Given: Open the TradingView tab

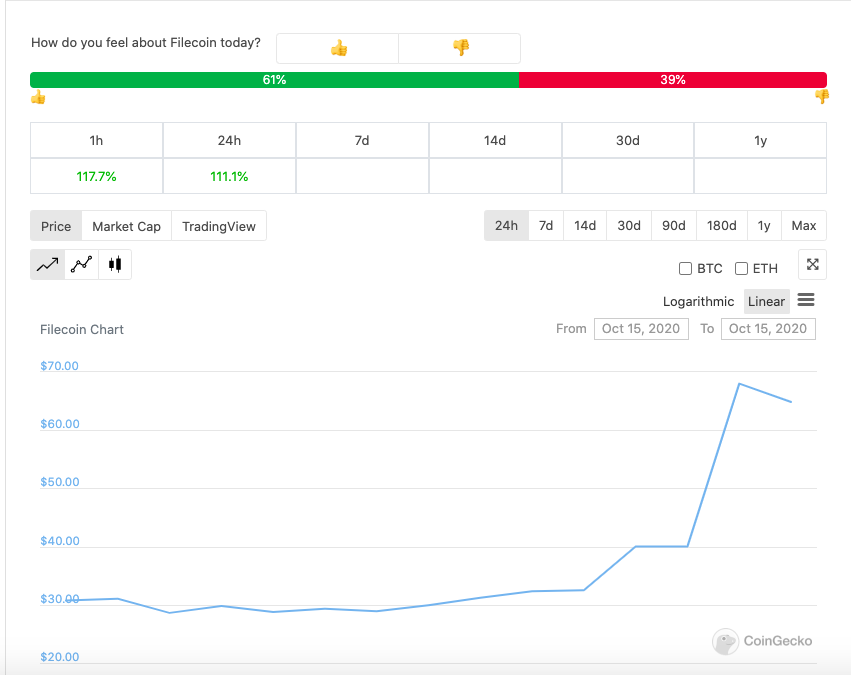Looking at the screenshot, I should pos(219,226).
